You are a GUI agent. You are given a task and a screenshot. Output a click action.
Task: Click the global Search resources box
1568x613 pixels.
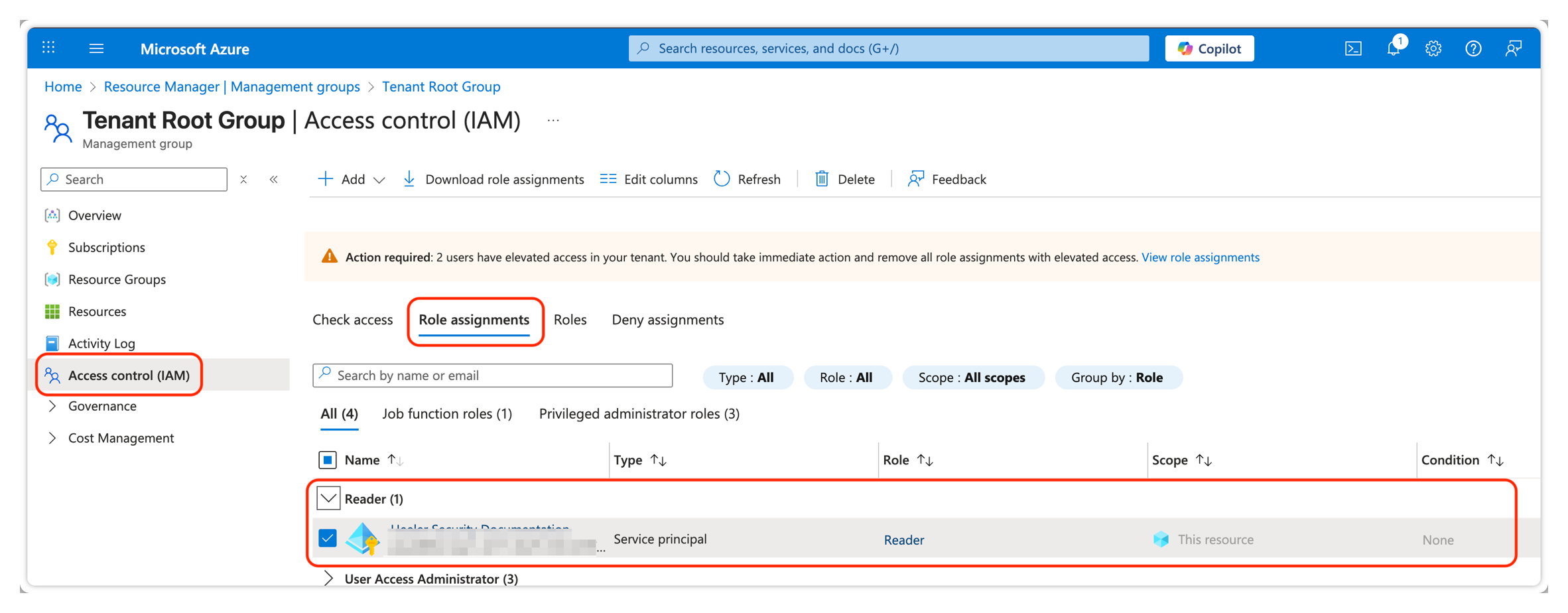tap(889, 48)
